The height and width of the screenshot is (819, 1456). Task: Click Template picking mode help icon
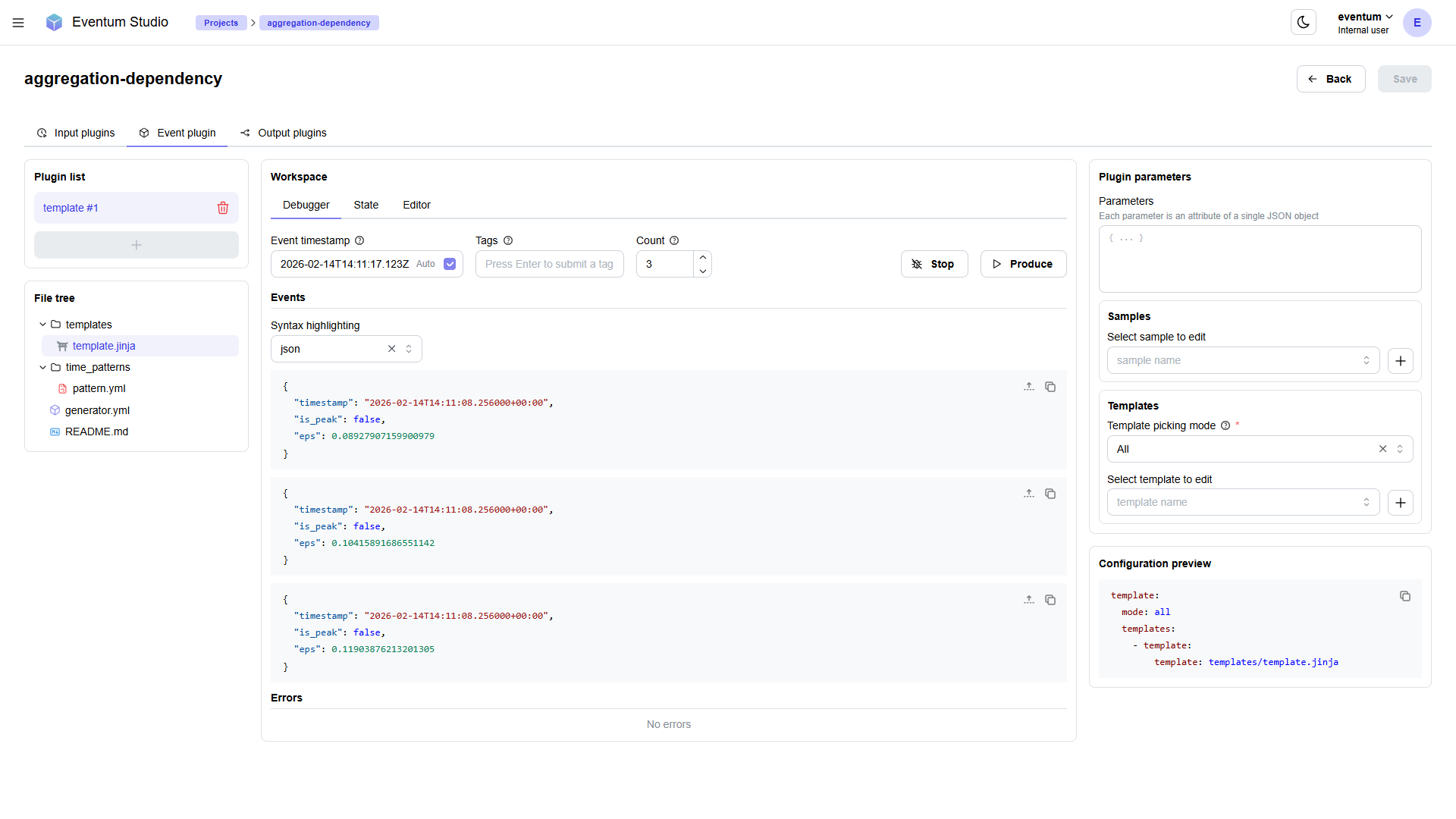[1225, 425]
